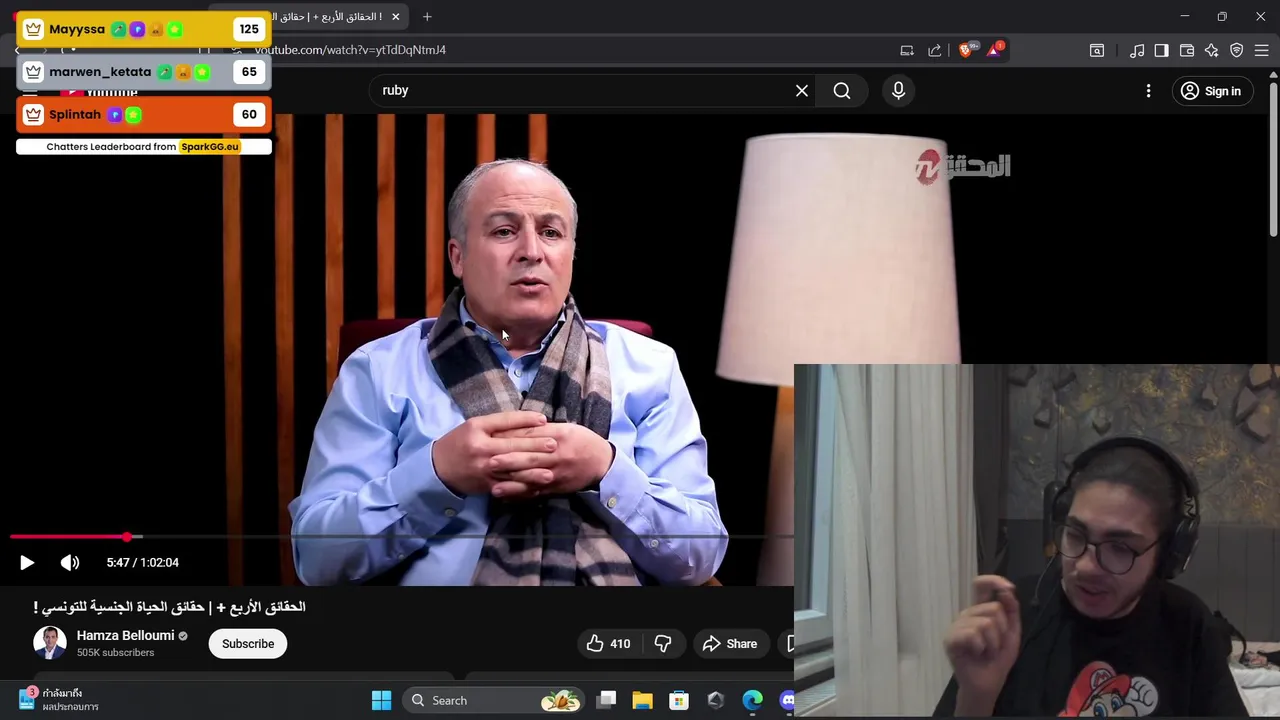Open tab search icon in toolbar
This screenshot has height=720, width=1280.
[1097, 50]
